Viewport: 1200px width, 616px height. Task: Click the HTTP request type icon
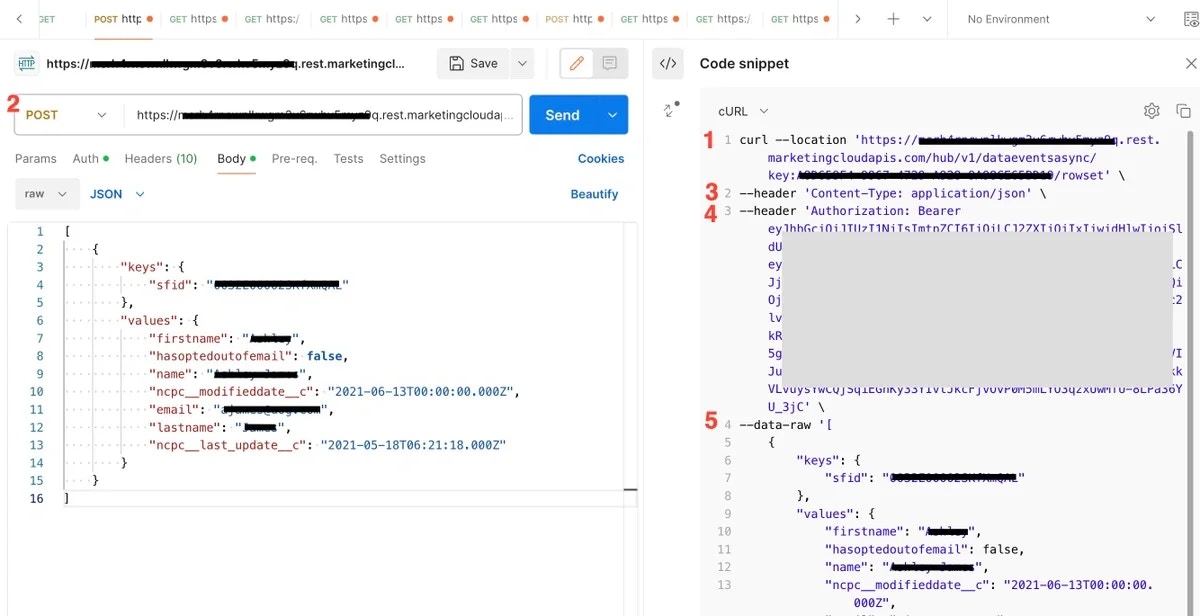tap(27, 64)
